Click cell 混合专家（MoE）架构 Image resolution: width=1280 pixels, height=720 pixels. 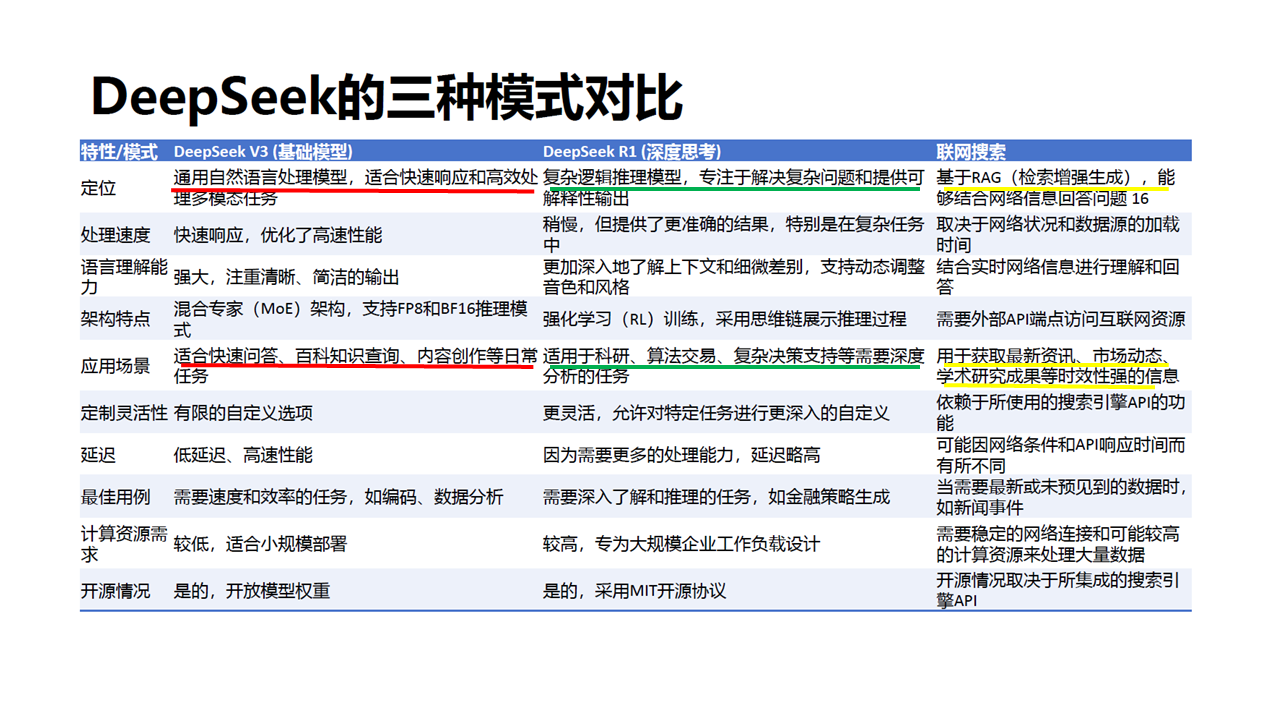(351, 319)
